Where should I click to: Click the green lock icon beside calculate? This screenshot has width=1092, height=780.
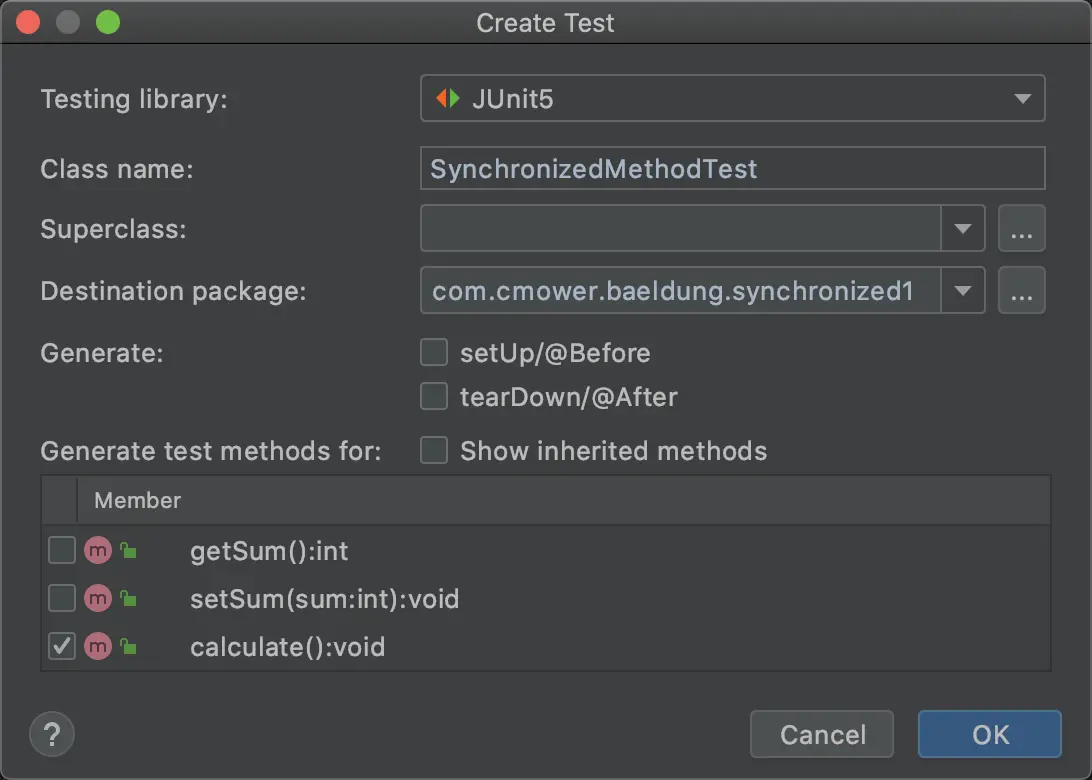tap(127, 647)
